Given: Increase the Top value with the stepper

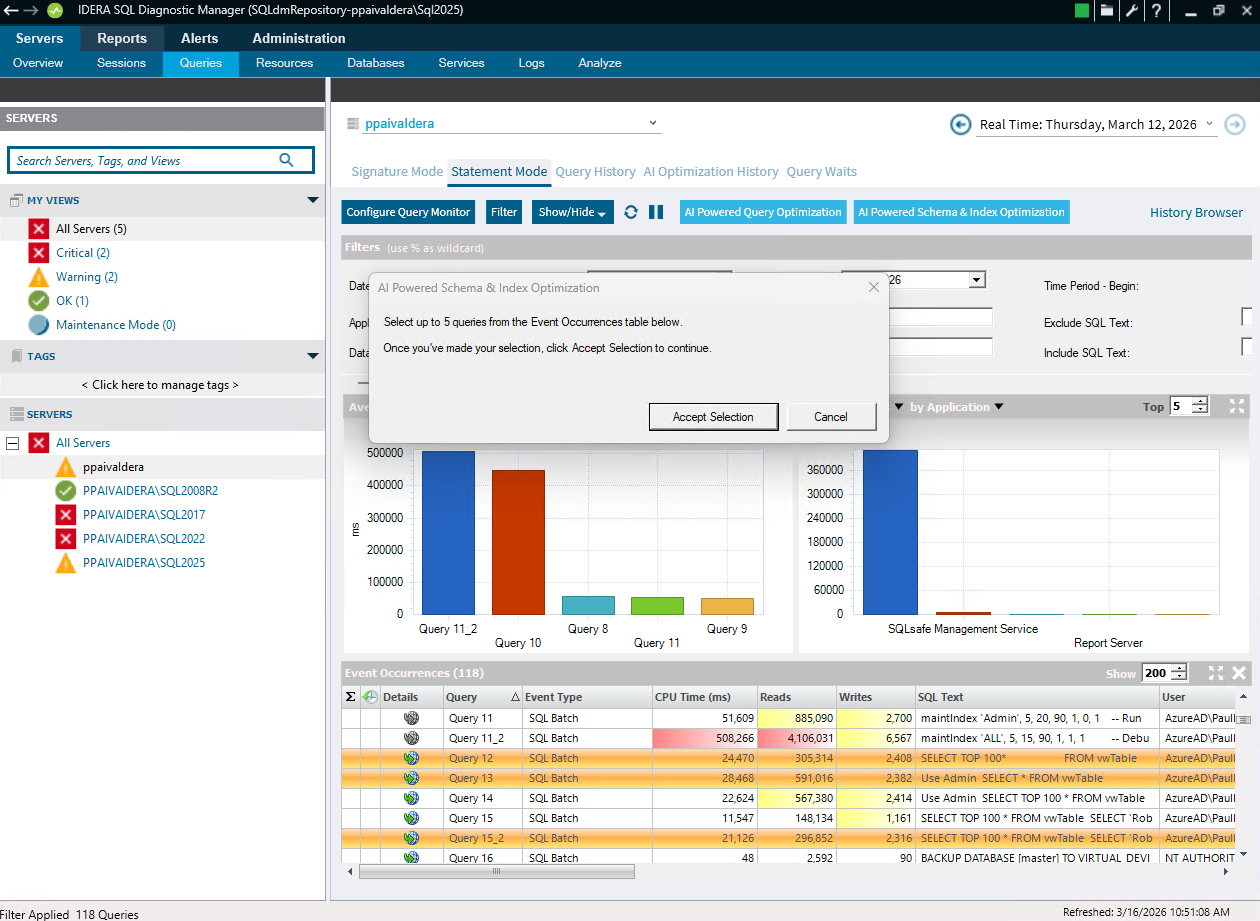Looking at the screenshot, I should (1201, 402).
